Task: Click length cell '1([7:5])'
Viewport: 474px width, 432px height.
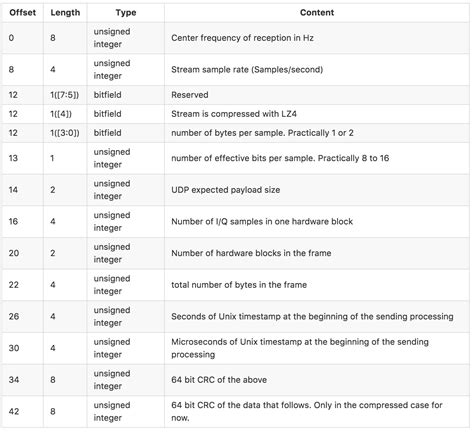Action: click(65, 95)
